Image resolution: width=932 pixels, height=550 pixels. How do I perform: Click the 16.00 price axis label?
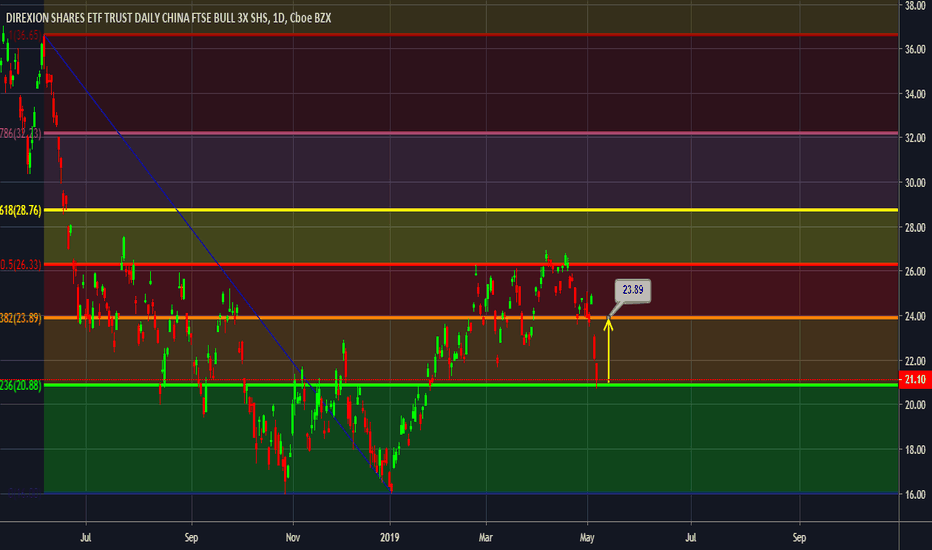[x=915, y=495]
